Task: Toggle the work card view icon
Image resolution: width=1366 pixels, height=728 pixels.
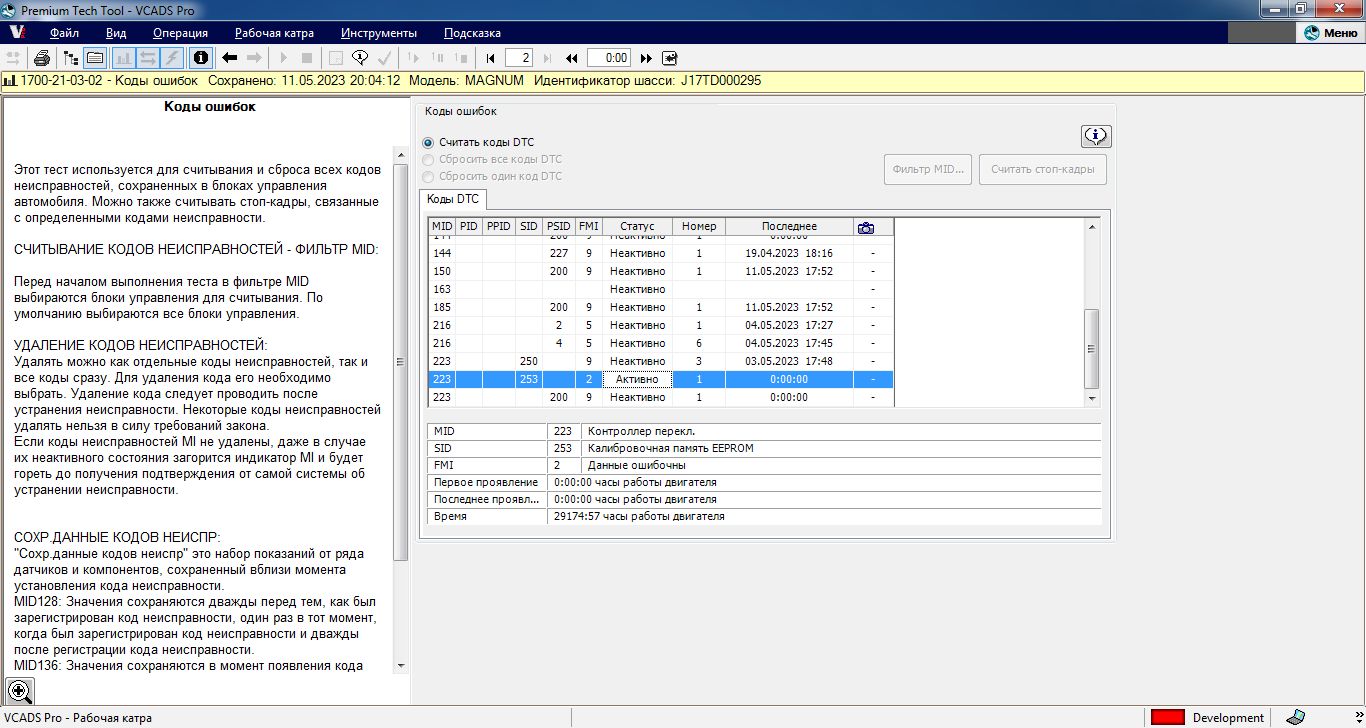Action: [96, 58]
